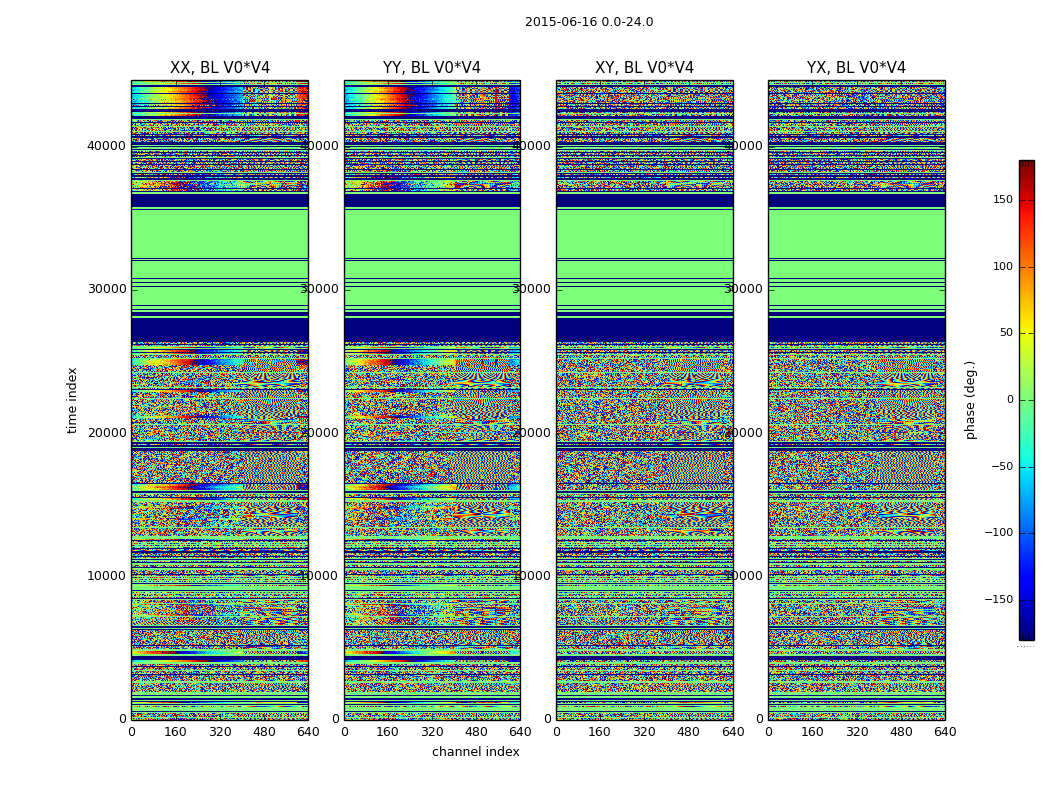Image resolution: width=1050 pixels, height=800 pixels.
Task: Click the XX, BL V0*V4 subplot title
Action: coord(219,68)
